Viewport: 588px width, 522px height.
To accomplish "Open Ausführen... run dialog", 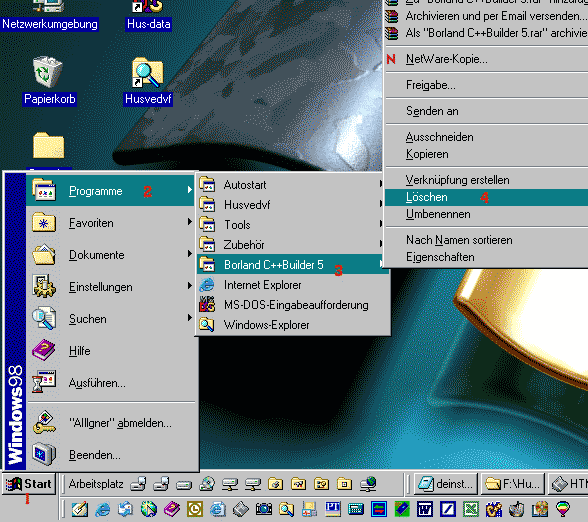I will (x=111, y=383).
